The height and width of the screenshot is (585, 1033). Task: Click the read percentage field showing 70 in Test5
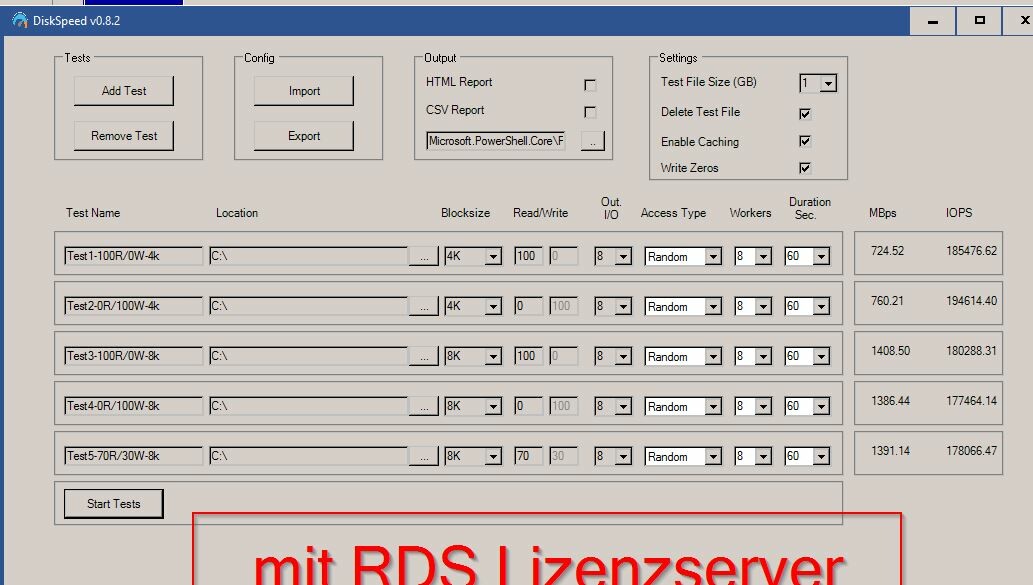(x=528, y=456)
